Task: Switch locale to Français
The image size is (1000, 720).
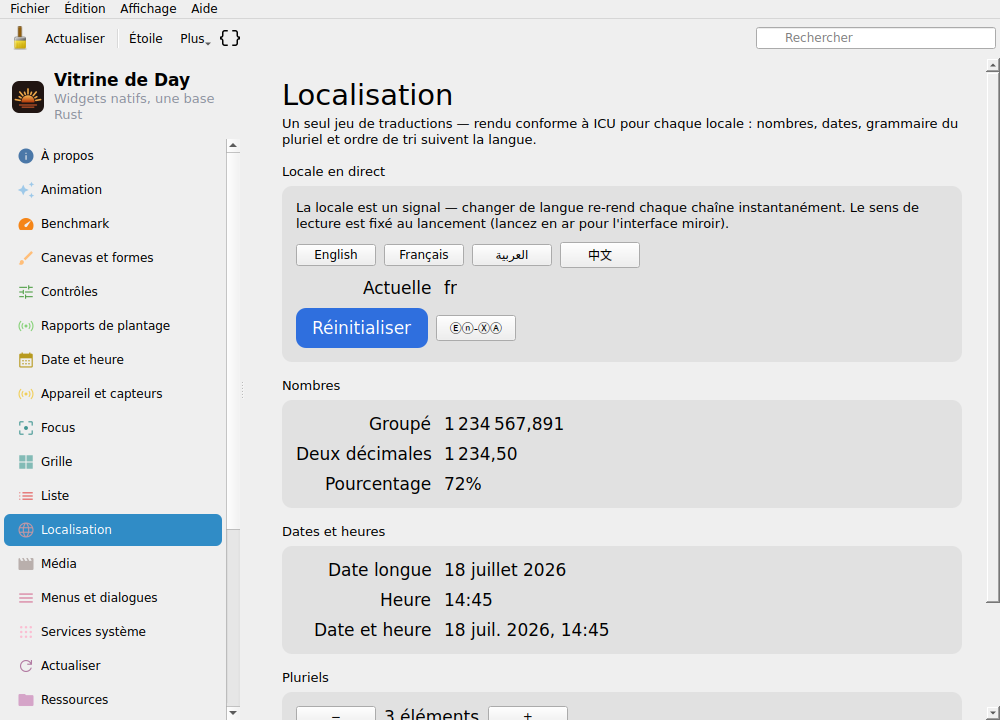Action: click(423, 255)
